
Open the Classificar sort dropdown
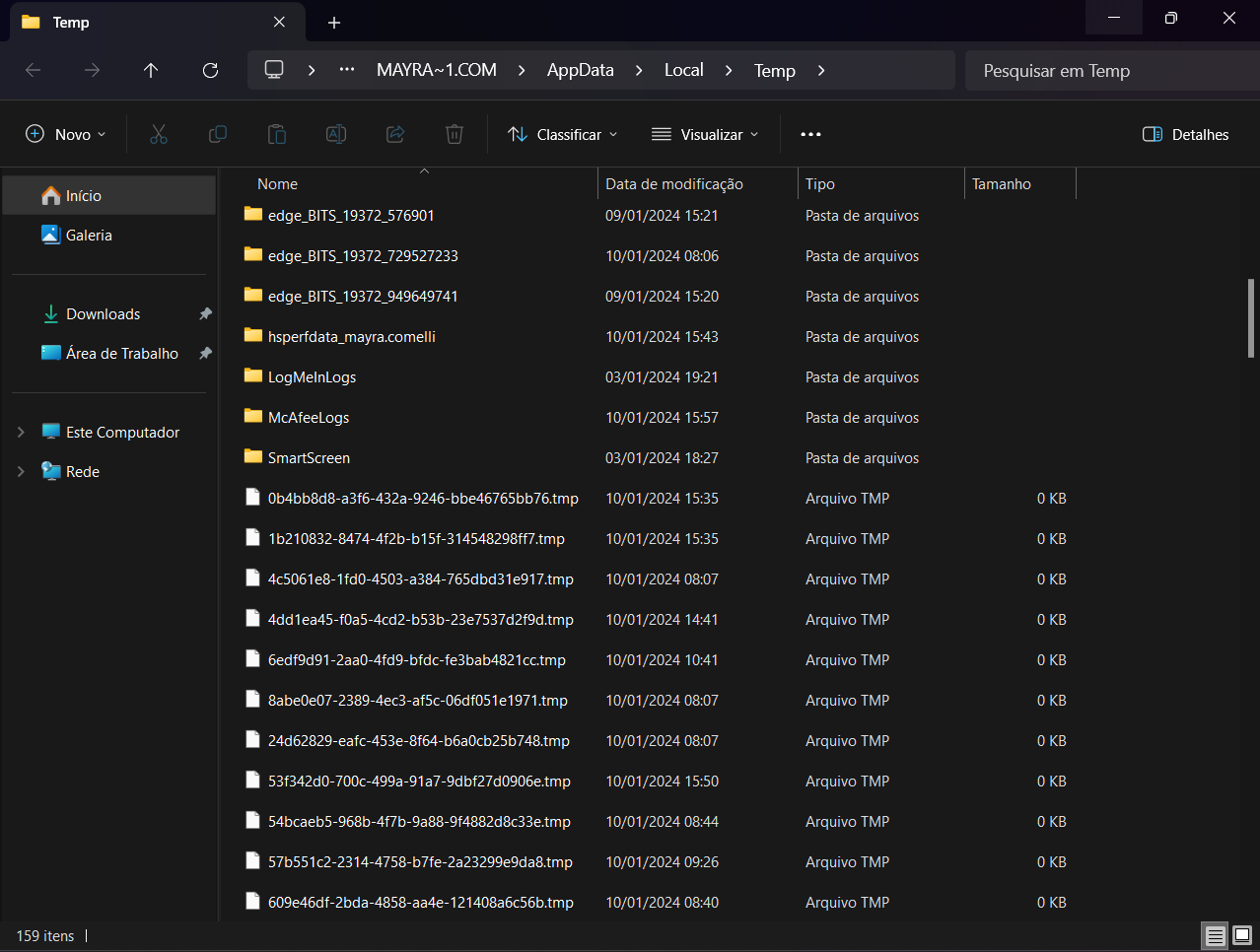563,134
